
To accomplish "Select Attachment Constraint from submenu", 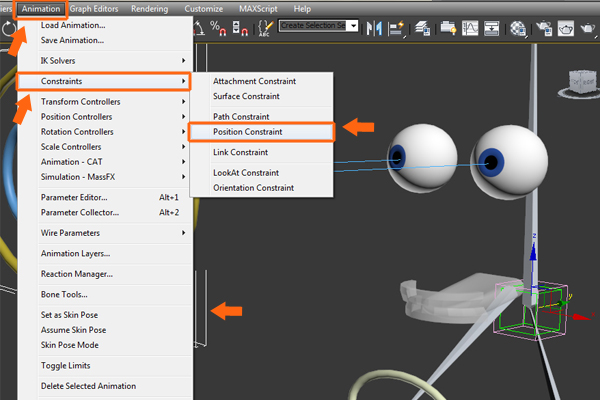I will (x=261, y=81).
